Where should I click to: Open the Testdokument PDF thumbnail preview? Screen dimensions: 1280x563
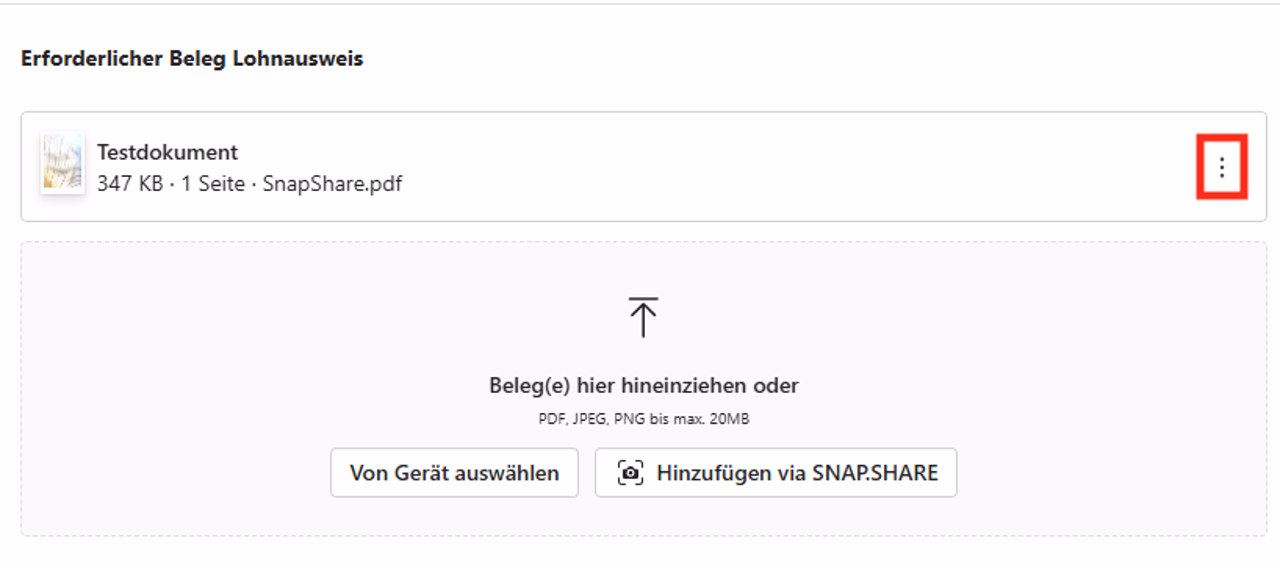click(62, 164)
